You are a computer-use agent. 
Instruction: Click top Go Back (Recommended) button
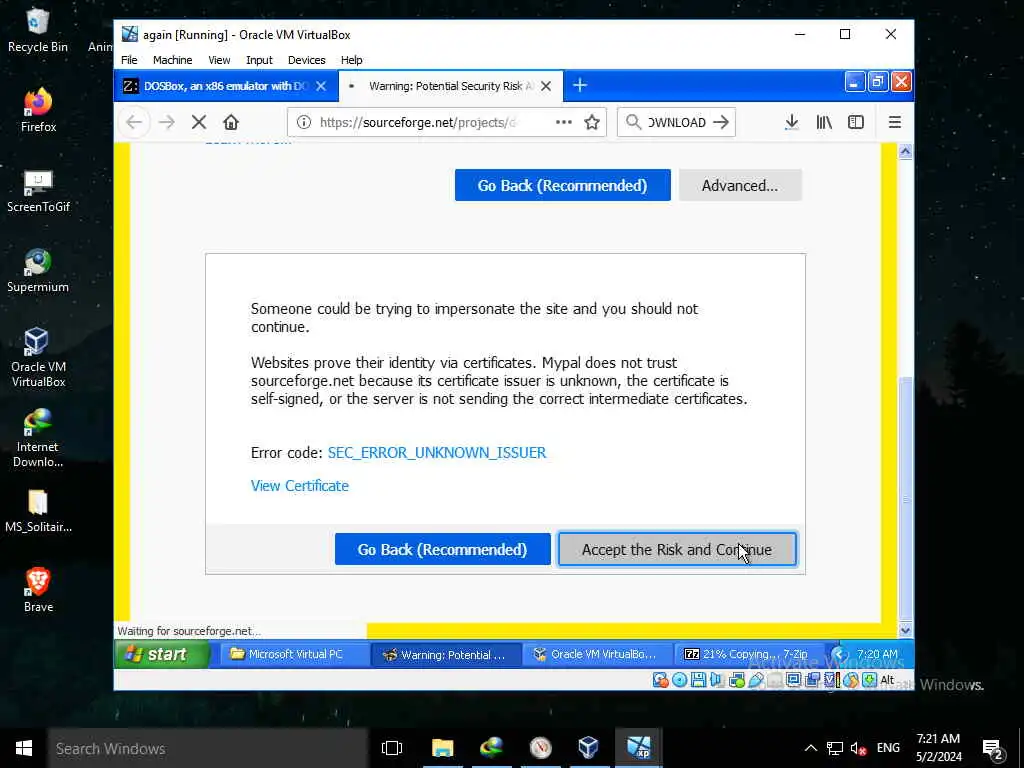pyautogui.click(x=562, y=185)
